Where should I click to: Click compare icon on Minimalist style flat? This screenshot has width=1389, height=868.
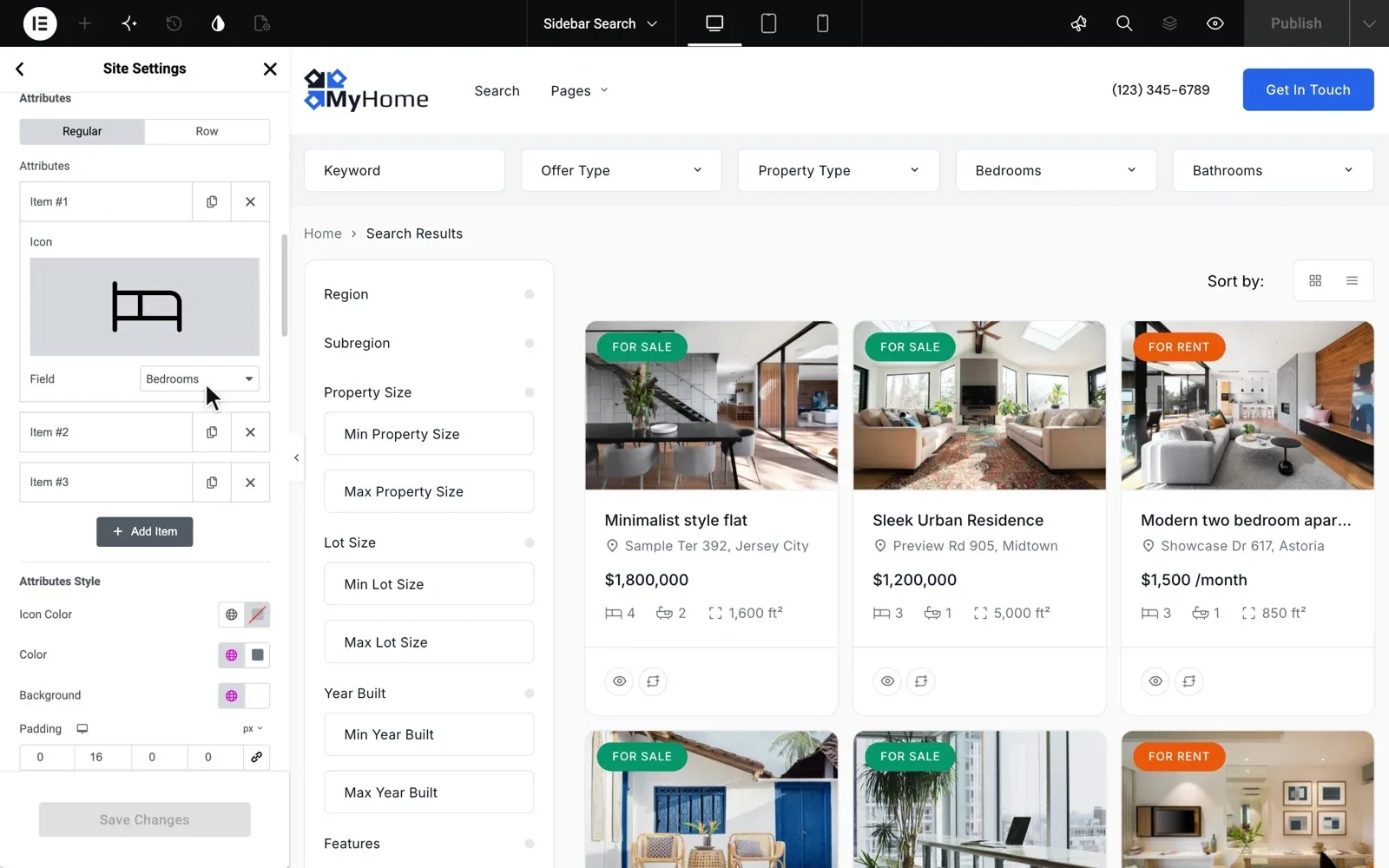653,681
